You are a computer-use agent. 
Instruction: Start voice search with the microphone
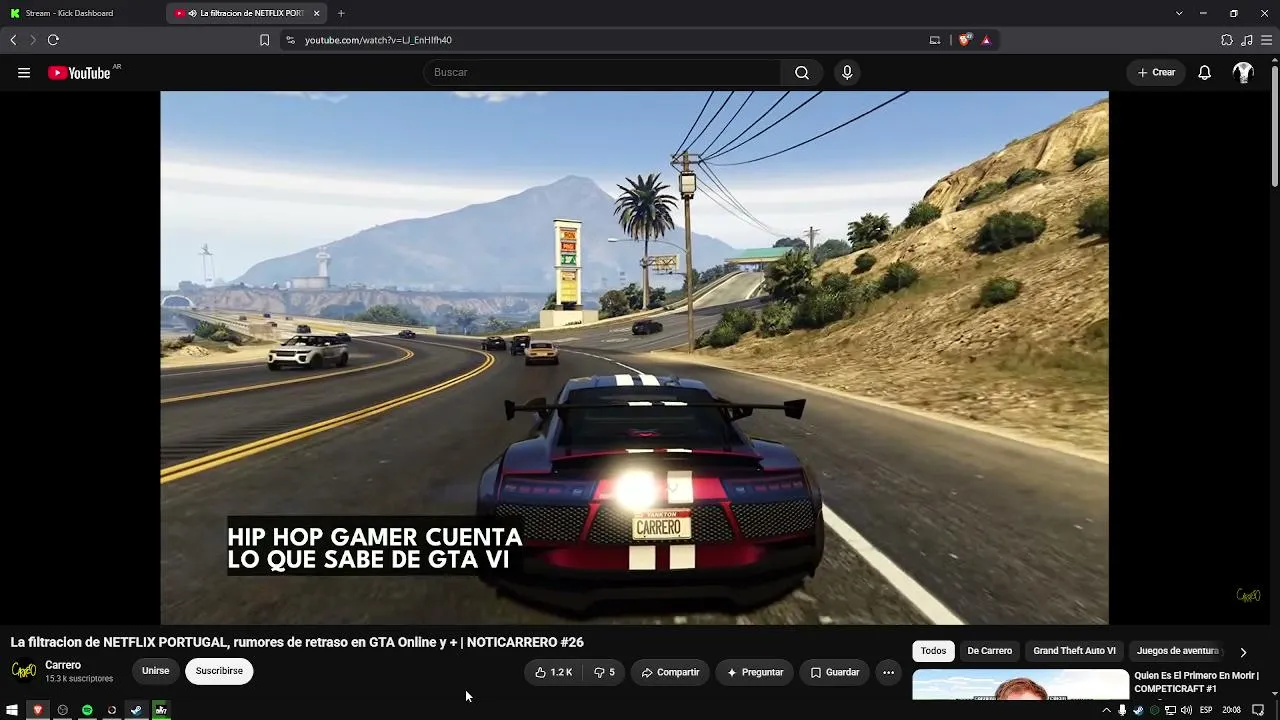[x=847, y=72]
